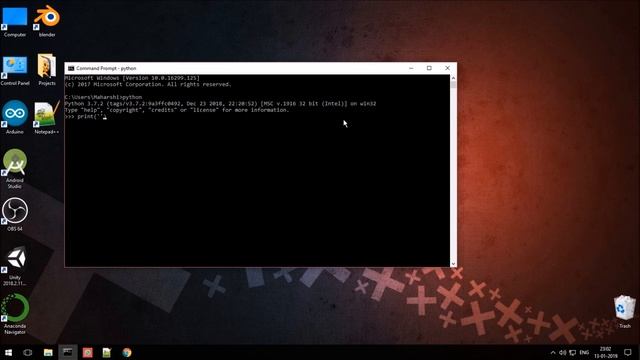Click the 'Microsoft Windows [Version' line
The height and width of the screenshot is (360, 640).
(x=132, y=78)
